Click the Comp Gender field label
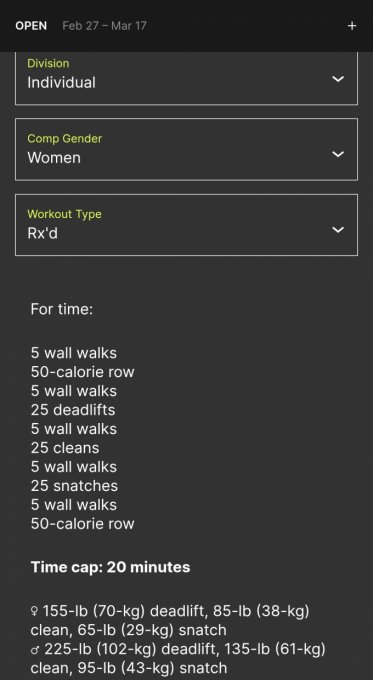This screenshot has width=373, height=680. [65, 139]
